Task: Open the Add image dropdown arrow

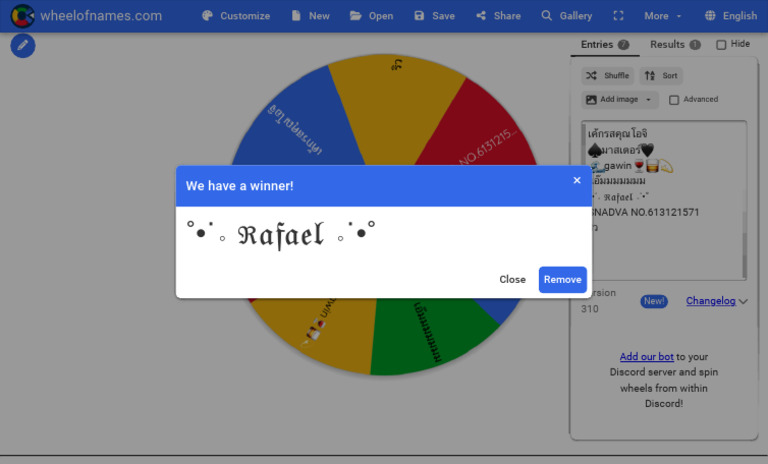Action: (x=648, y=99)
